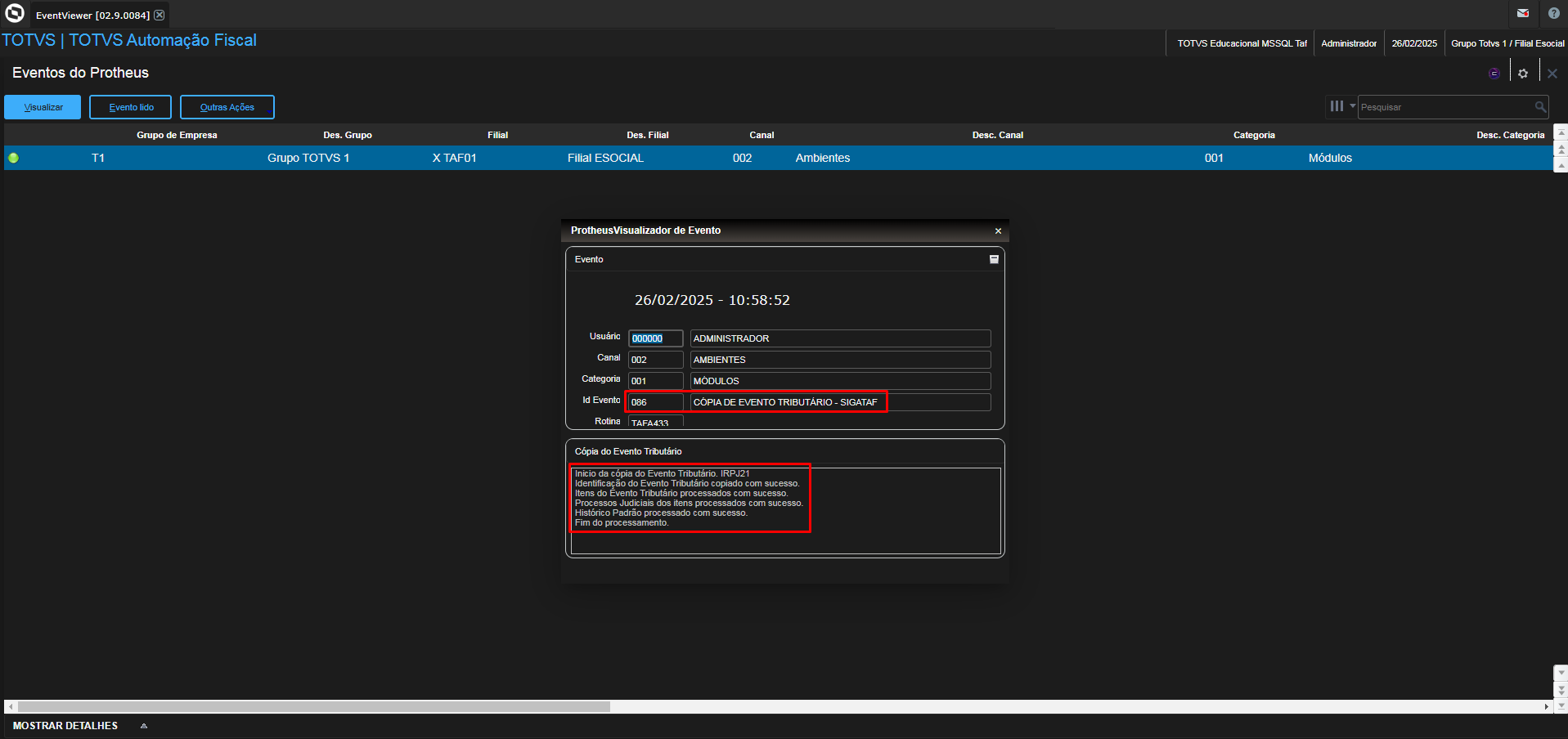Click the '26/02/2025 - 10:58:52' timestamp
Image resolution: width=1568 pixels, height=739 pixels.
tap(712, 300)
